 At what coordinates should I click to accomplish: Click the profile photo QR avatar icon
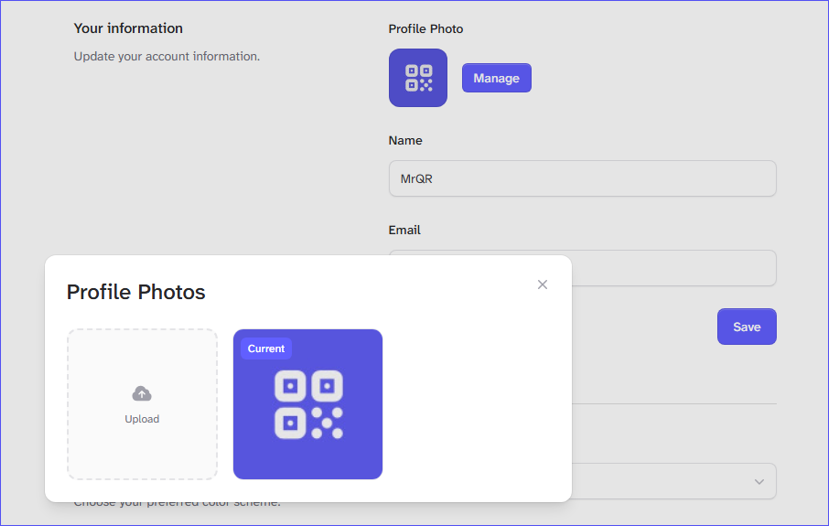tap(418, 78)
